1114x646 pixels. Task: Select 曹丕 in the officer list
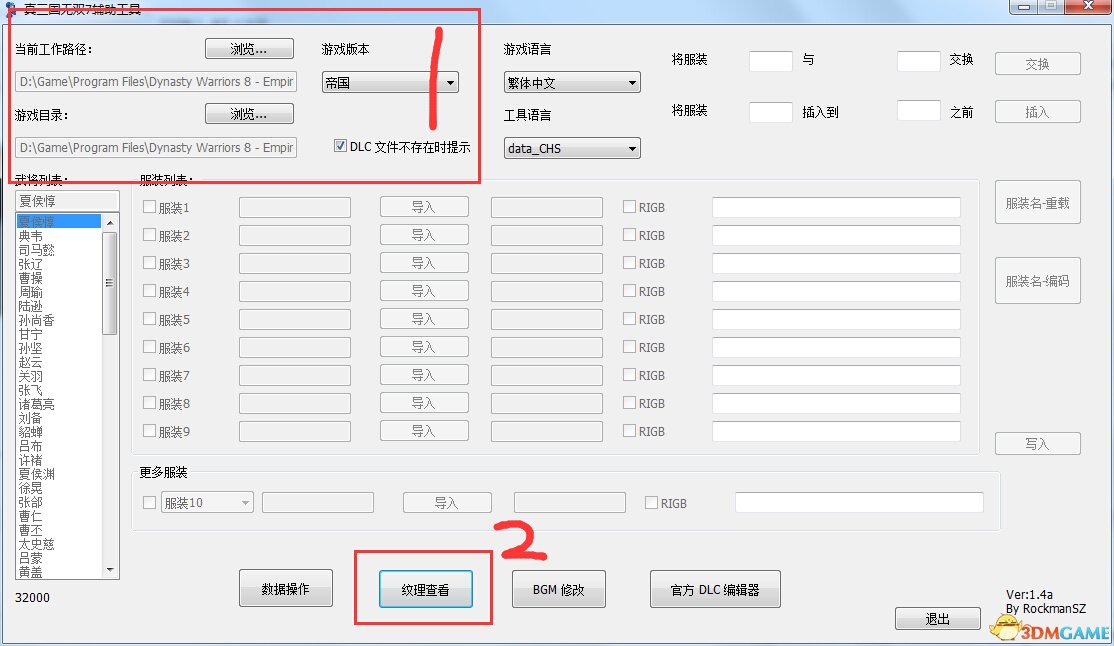click(31, 530)
